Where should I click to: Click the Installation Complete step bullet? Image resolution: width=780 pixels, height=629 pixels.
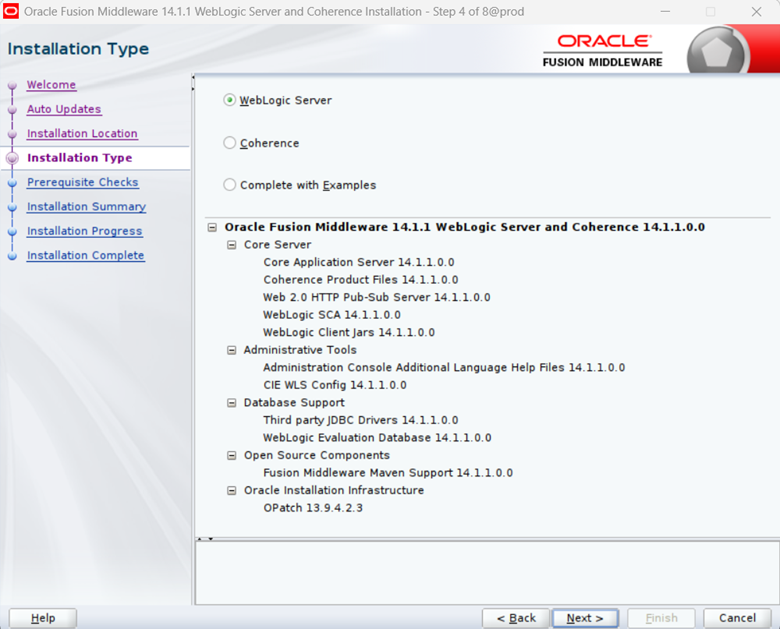pos(12,256)
